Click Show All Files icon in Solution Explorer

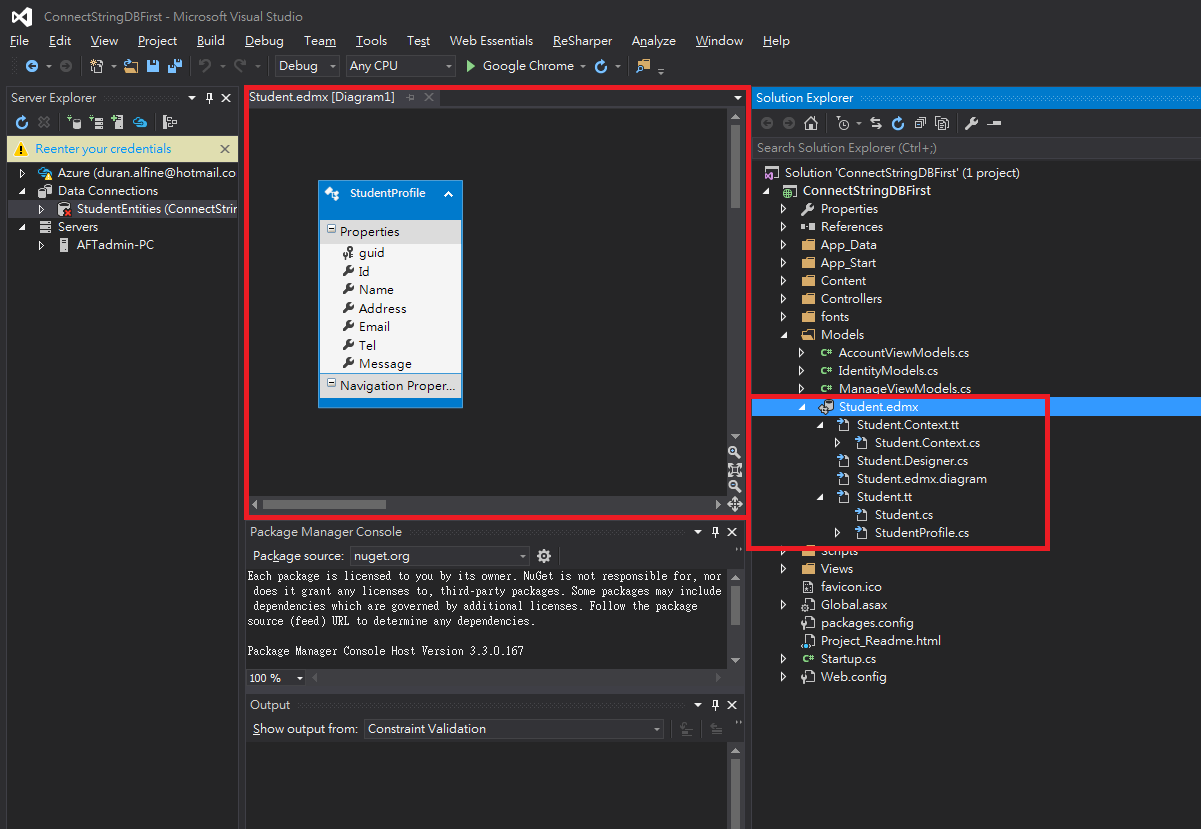[x=942, y=123]
